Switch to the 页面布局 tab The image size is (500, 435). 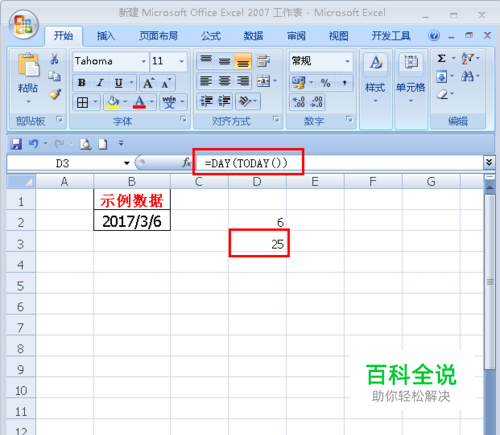pyautogui.click(x=158, y=36)
